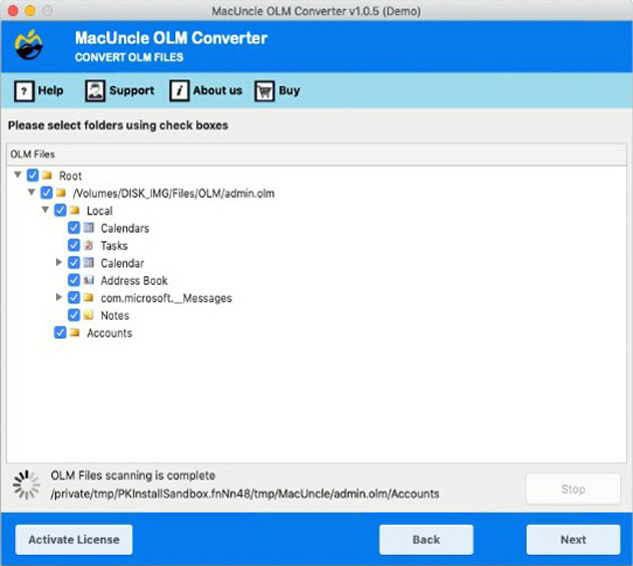Image resolution: width=633 pixels, height=566 pixels.
Task: Click the Calendar row grid icon
Action: click(89, 262)
